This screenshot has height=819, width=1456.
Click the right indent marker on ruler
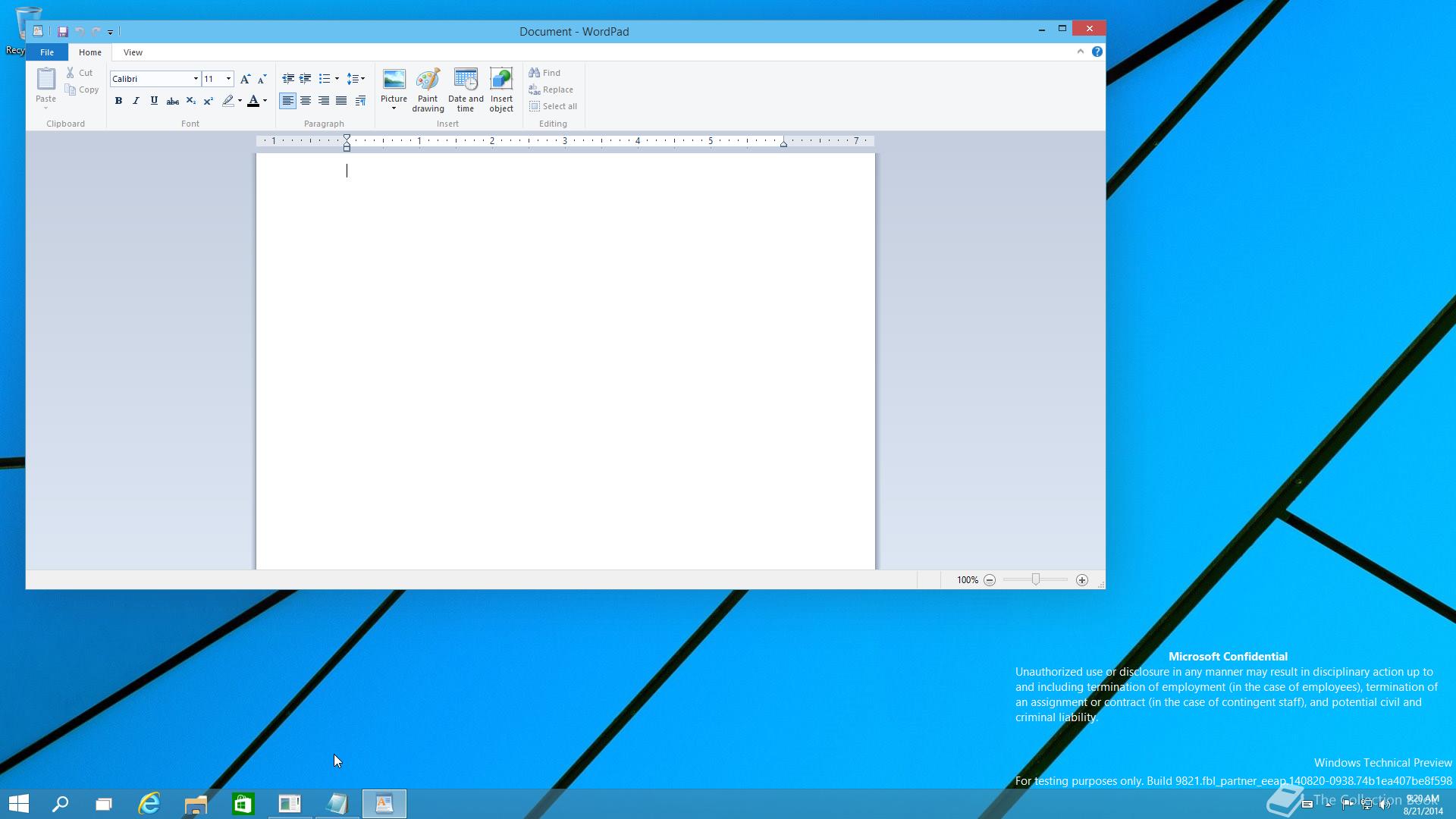coord(783,143)
